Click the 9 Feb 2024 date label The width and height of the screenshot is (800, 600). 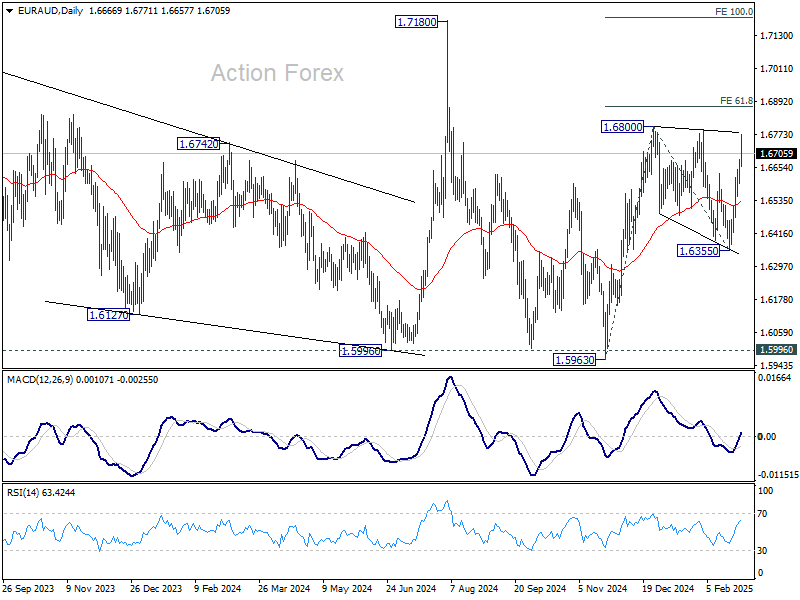tap(218, 588)
